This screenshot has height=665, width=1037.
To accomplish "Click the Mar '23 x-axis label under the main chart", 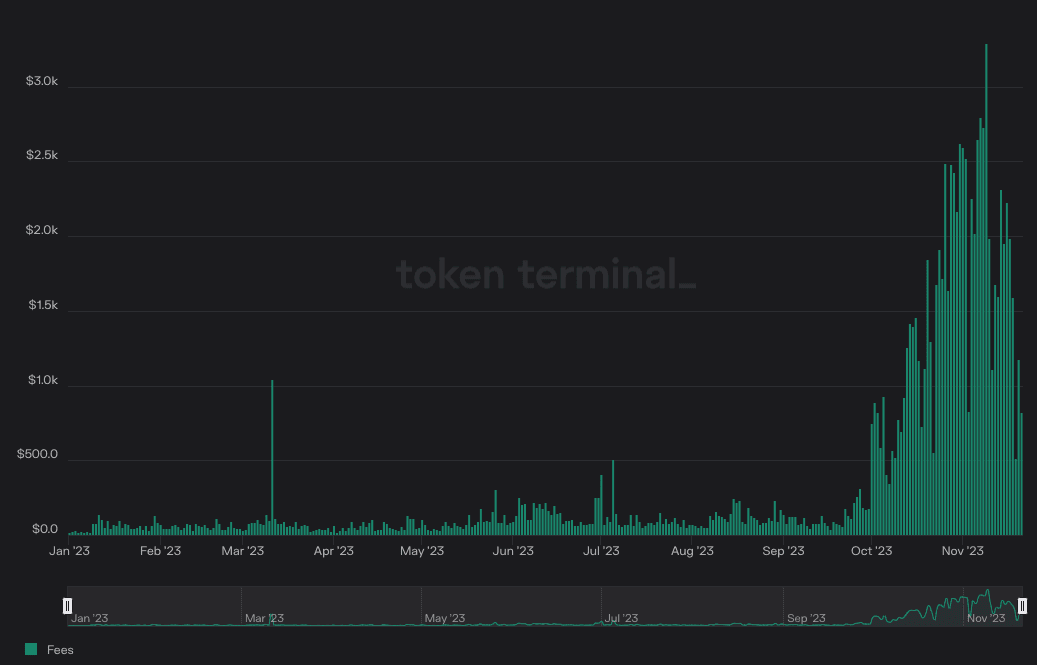I will (x=243, y=551).
